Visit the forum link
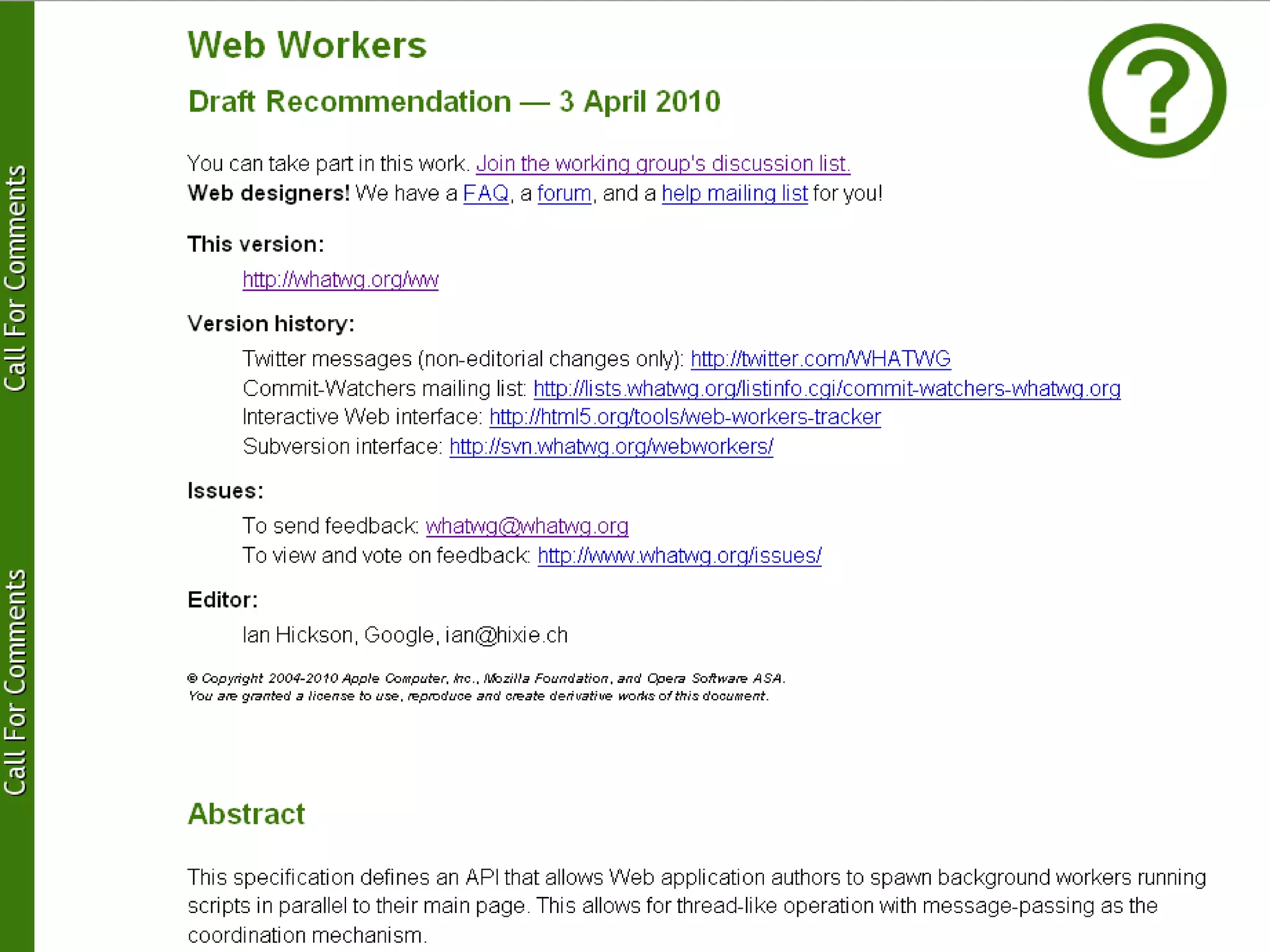 click(x=564, y=193)
